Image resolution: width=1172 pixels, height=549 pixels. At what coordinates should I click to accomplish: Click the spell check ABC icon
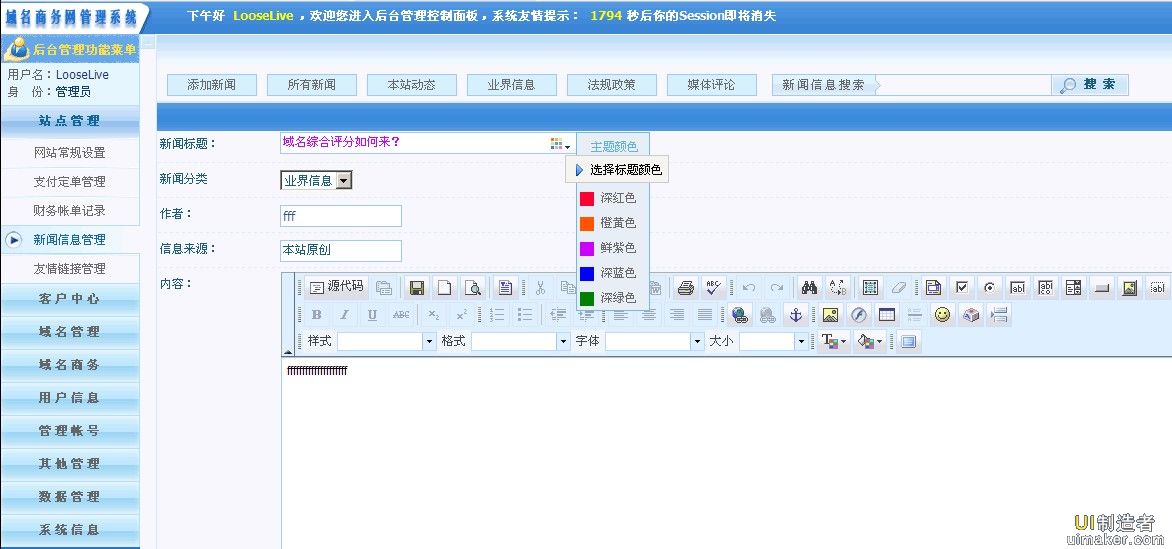click(x=713, y=288)
